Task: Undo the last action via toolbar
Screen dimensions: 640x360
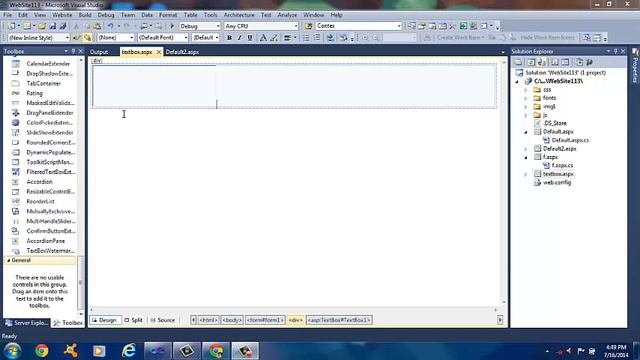Action: point(111,26)
